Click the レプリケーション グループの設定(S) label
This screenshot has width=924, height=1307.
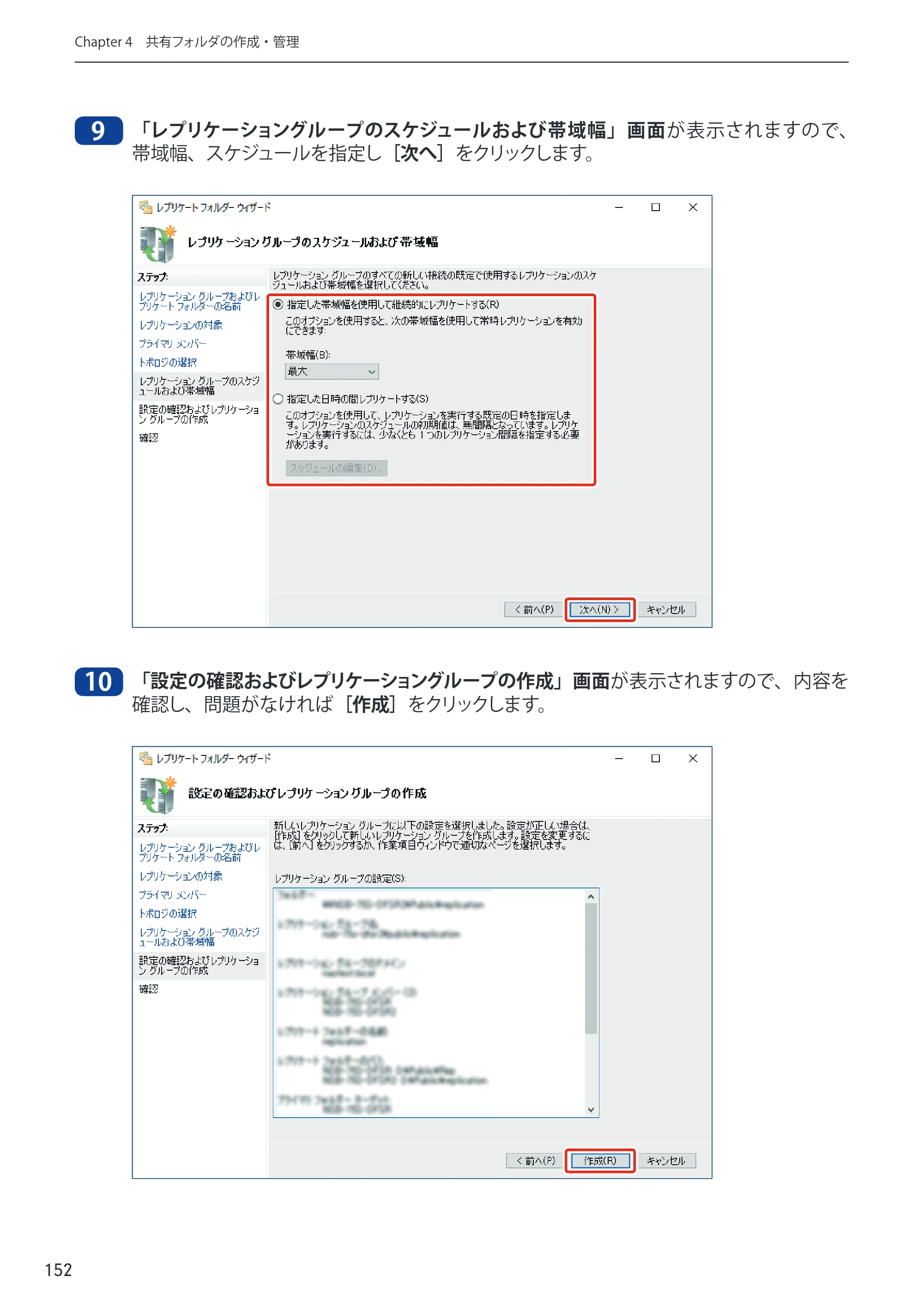coord(340,878)
